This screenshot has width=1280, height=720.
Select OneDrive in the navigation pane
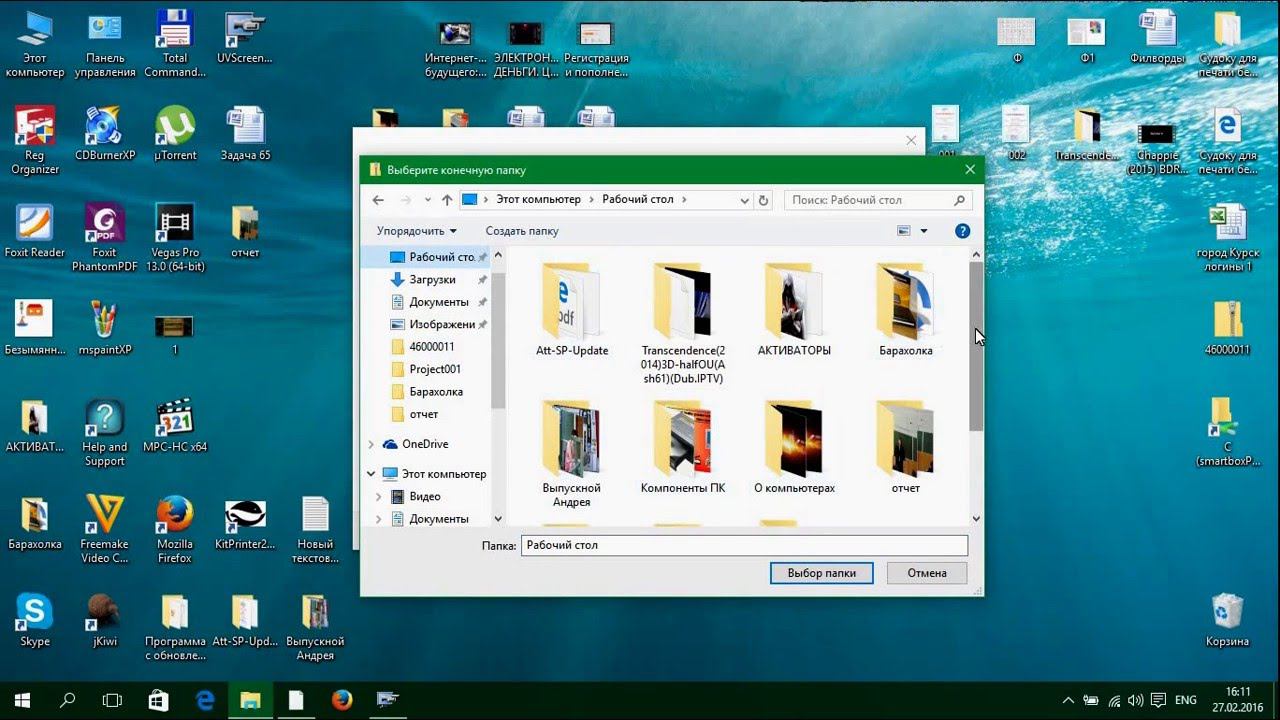coord(425,444)
